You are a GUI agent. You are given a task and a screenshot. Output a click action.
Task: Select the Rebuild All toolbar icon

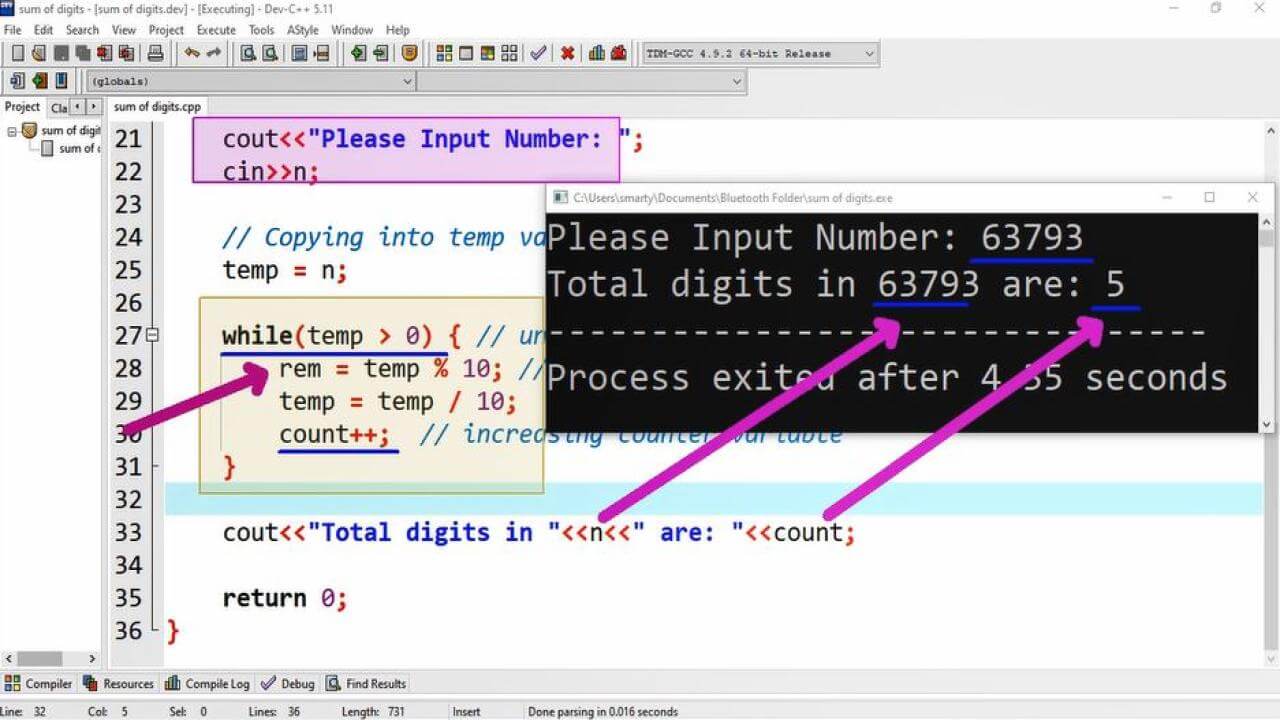(x=510, y=54)
